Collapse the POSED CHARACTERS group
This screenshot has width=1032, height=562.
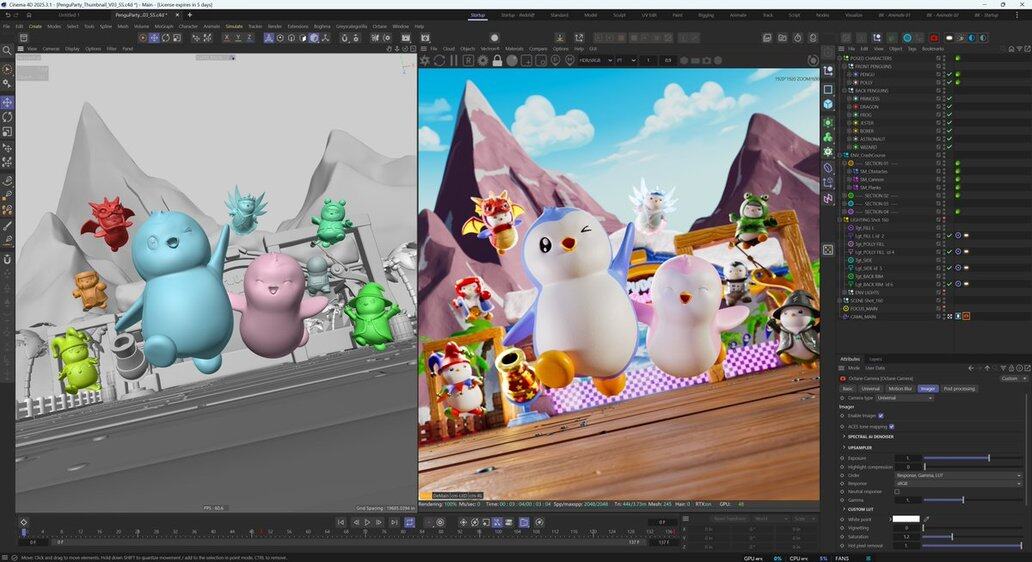[x=839, y=58]
